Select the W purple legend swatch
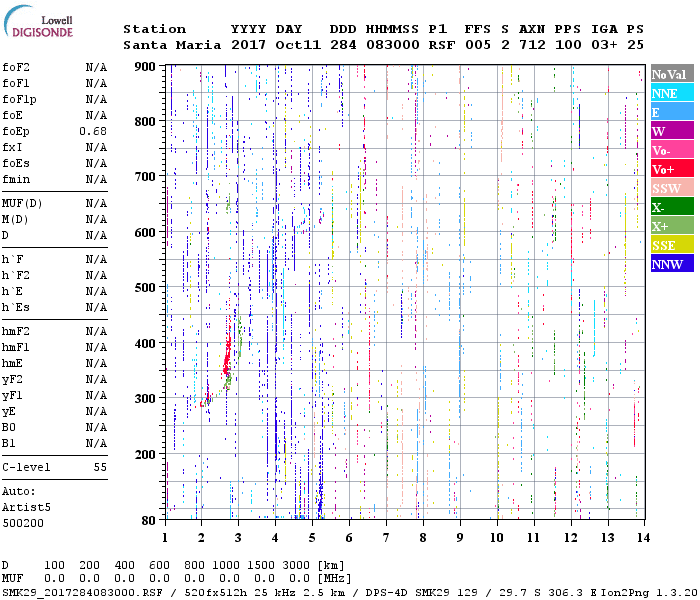700x600 pixels. click(x=672, y=131)
